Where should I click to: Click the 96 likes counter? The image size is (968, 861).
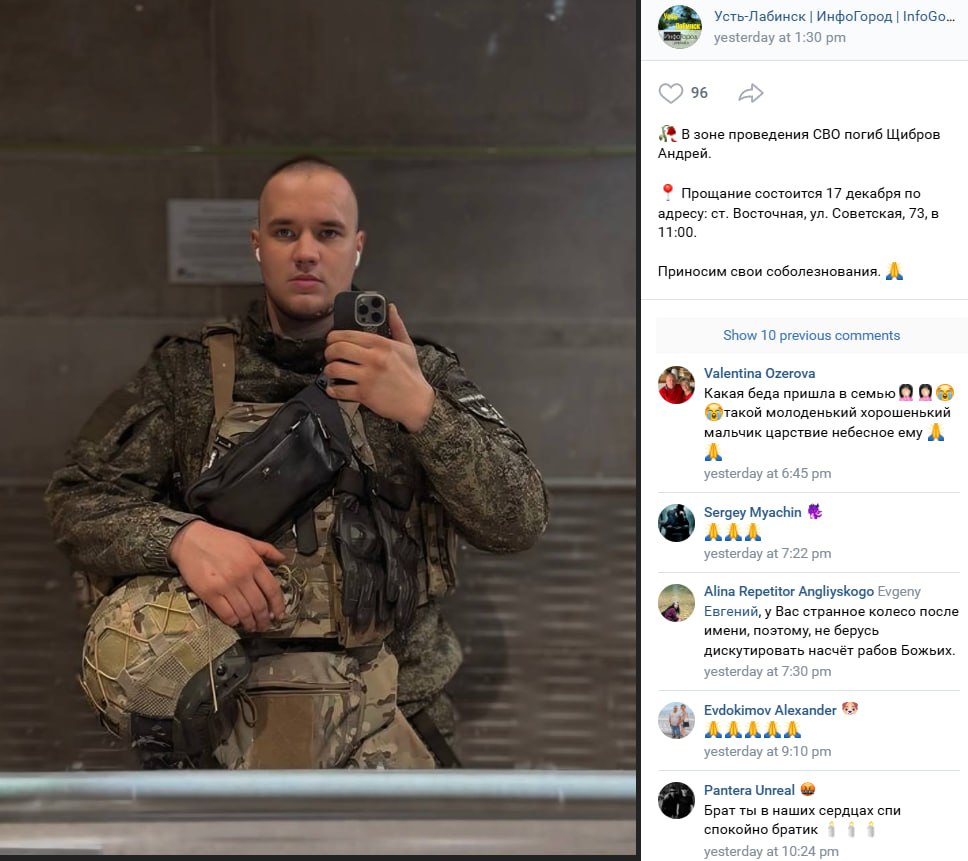point(699,93)
